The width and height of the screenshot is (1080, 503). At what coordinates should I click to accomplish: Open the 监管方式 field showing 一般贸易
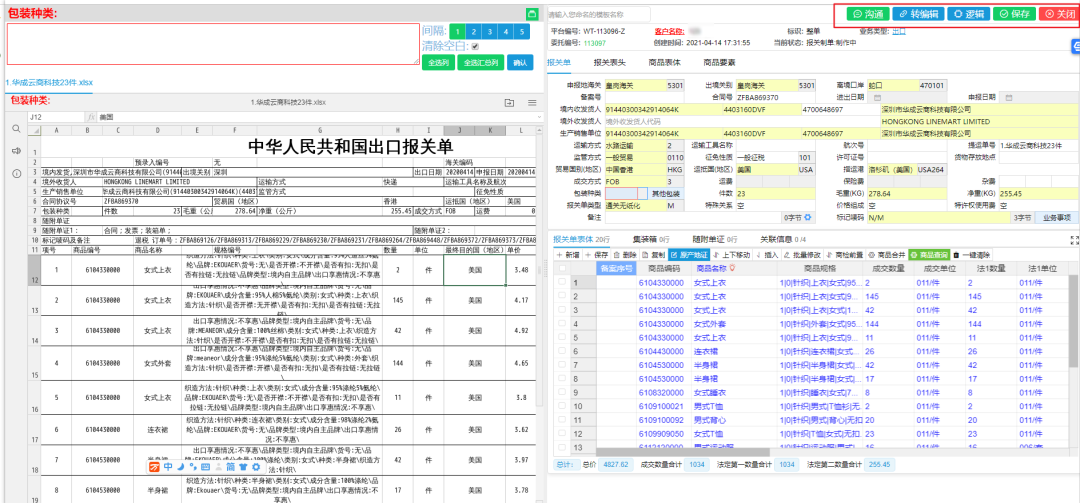635,158
